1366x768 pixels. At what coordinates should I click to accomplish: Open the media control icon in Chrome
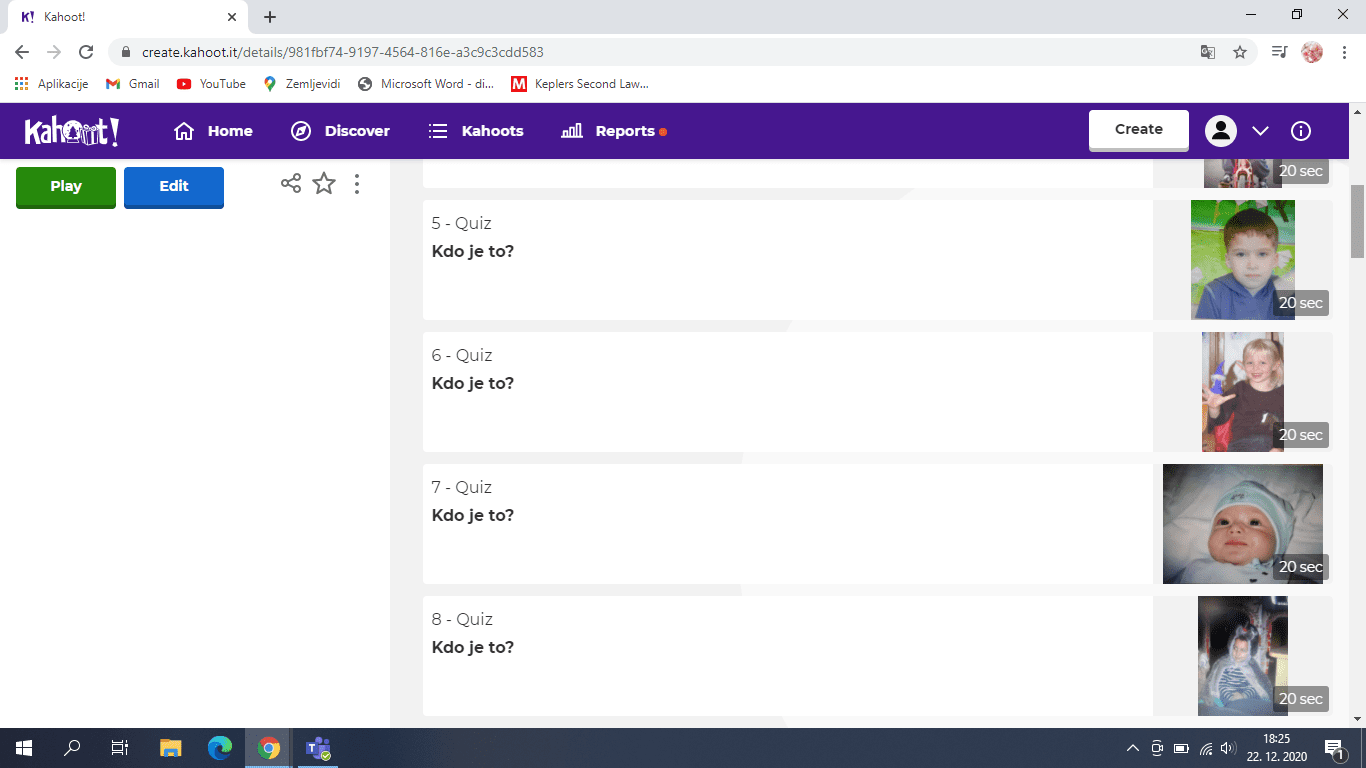[x=1279, y=52]
